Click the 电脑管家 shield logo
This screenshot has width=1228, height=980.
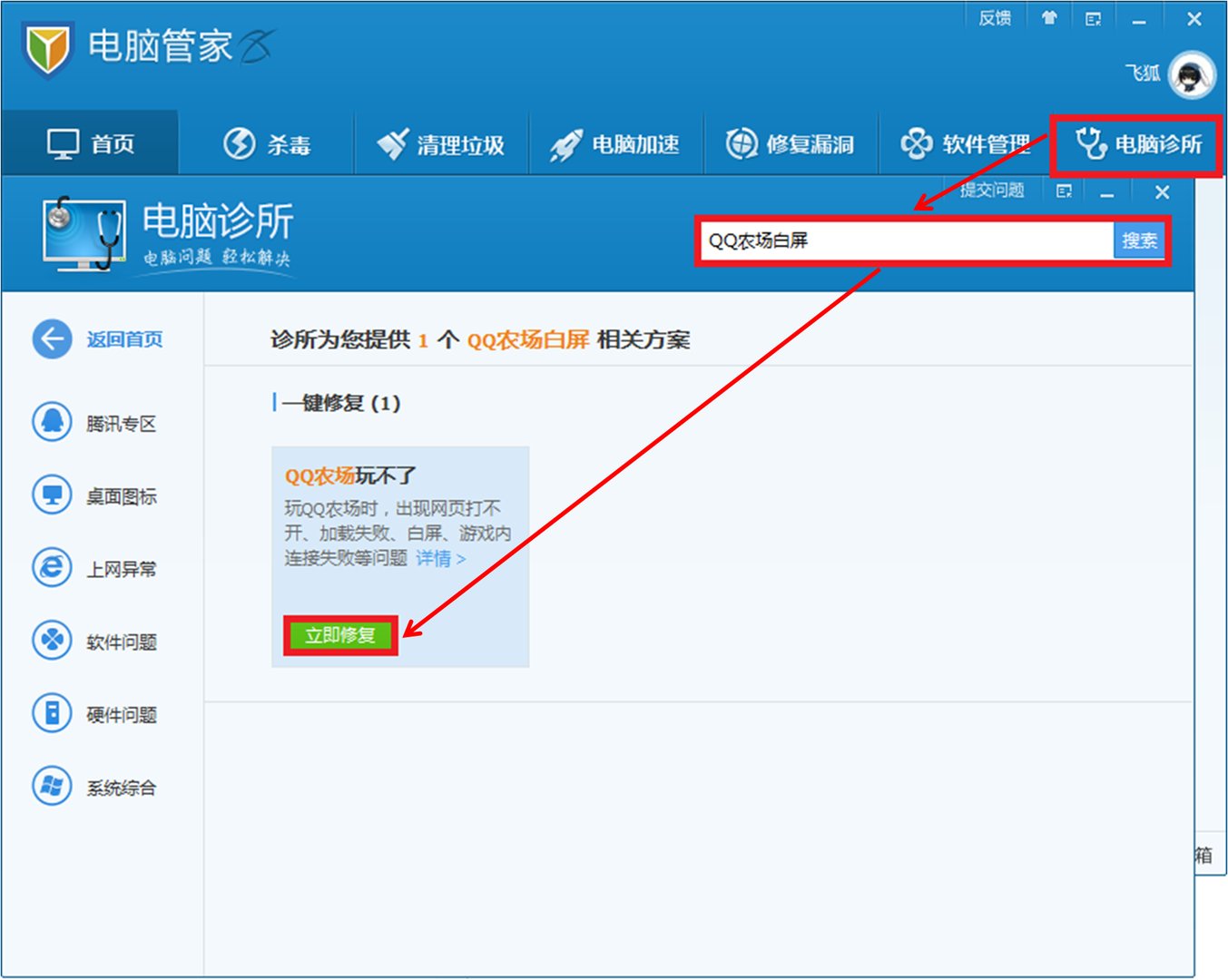pos(48,50)
